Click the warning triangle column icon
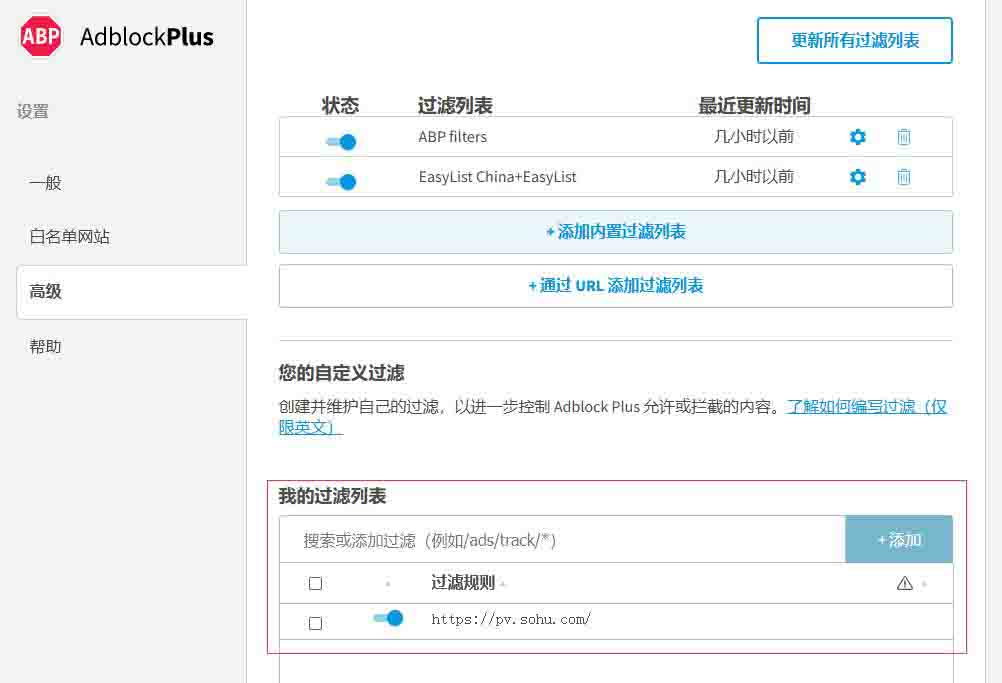Viewport: 1002px width, 683px height. click(x=905, y=583)
